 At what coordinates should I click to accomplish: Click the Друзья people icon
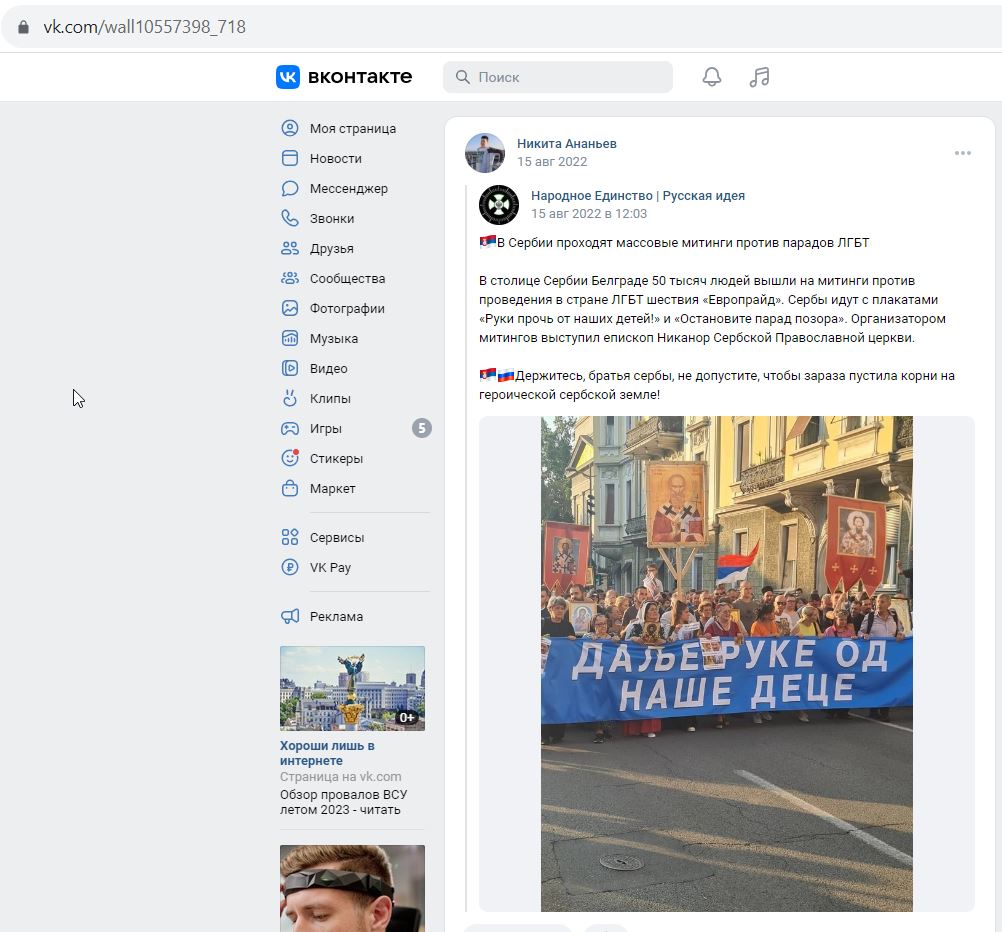(x=290, y=249)
